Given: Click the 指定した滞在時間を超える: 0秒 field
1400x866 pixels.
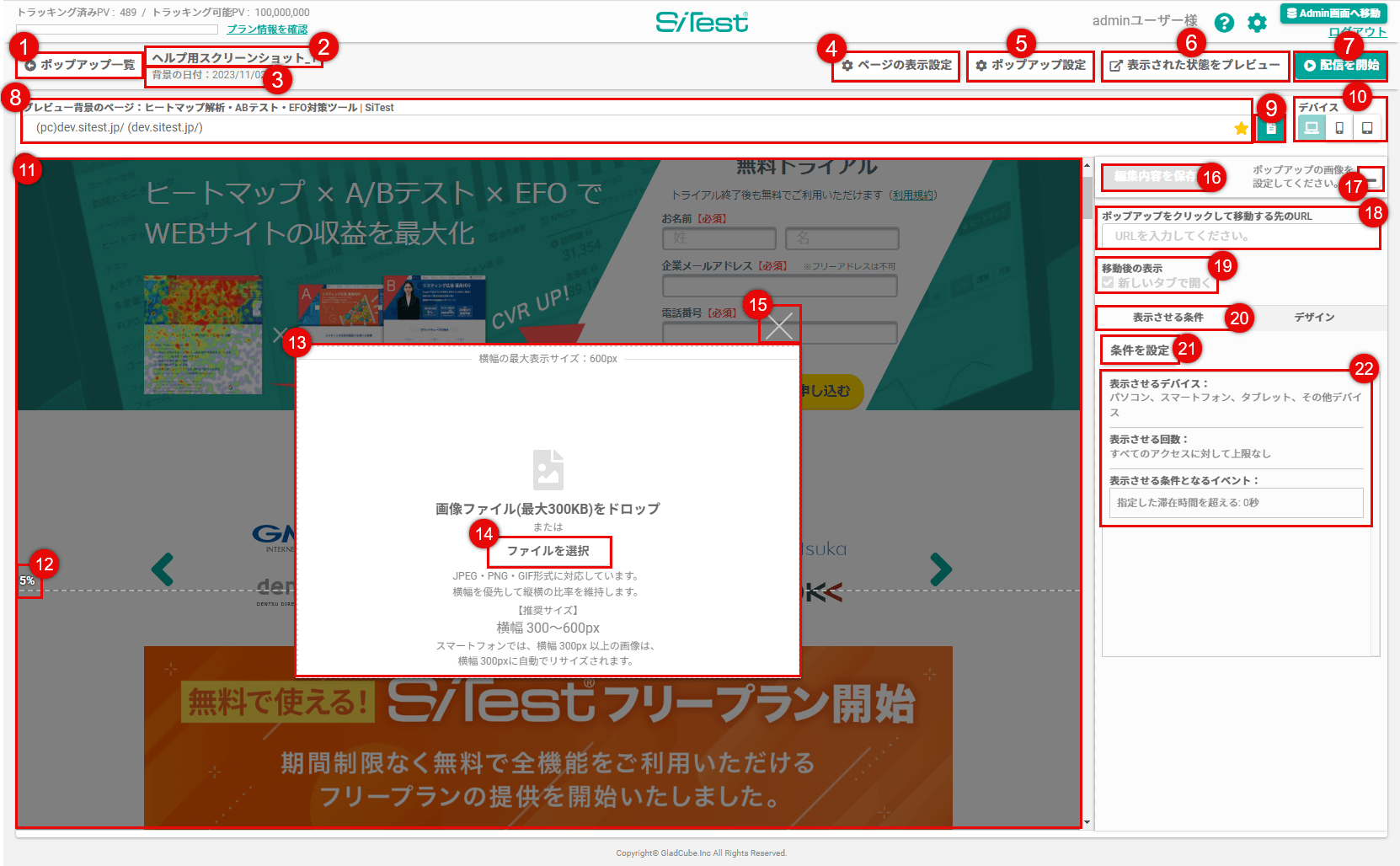Looking at the screenshot, I should pos(1236,503).
